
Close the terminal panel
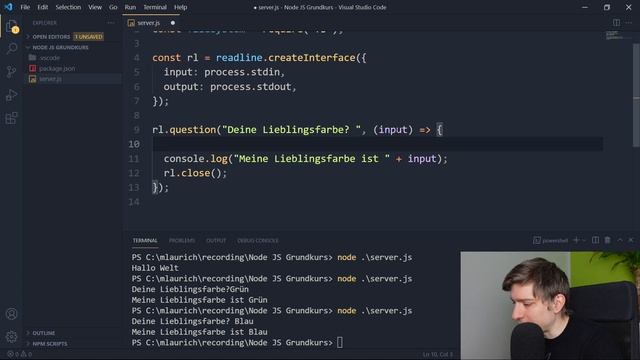click(x=631, y=240)
